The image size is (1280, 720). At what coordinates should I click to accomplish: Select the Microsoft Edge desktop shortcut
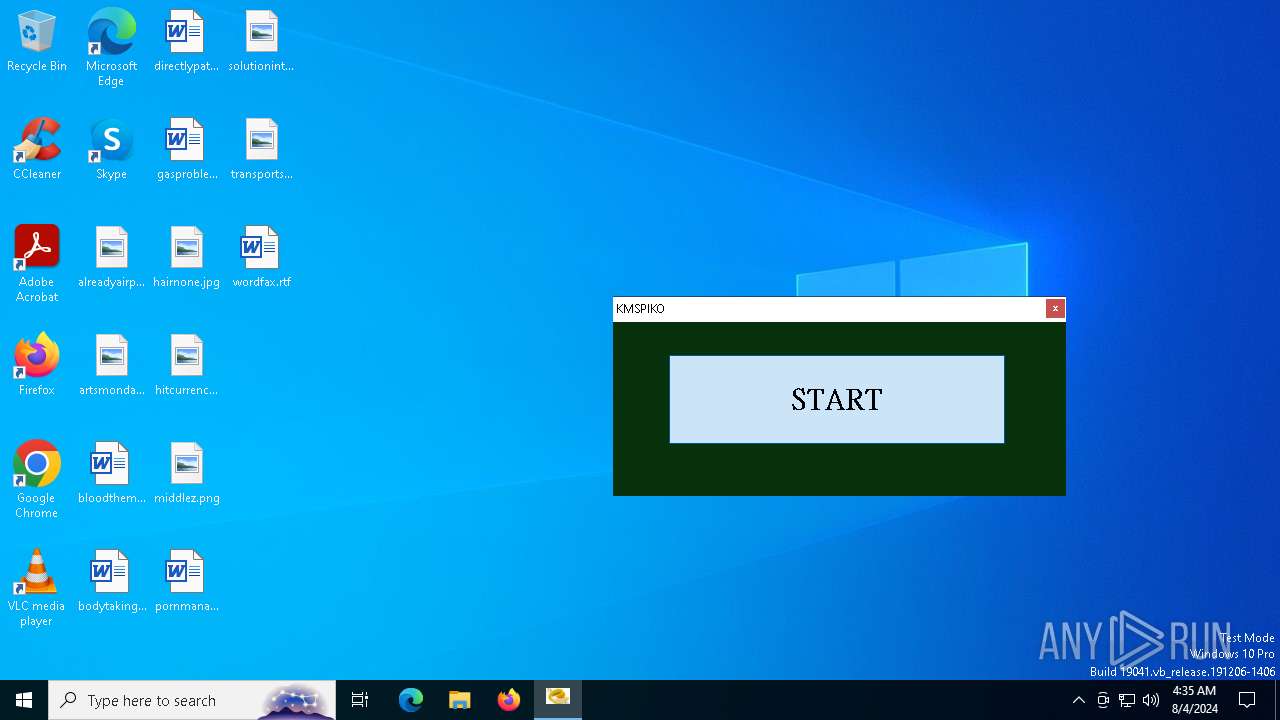click(x=111, y=48)
